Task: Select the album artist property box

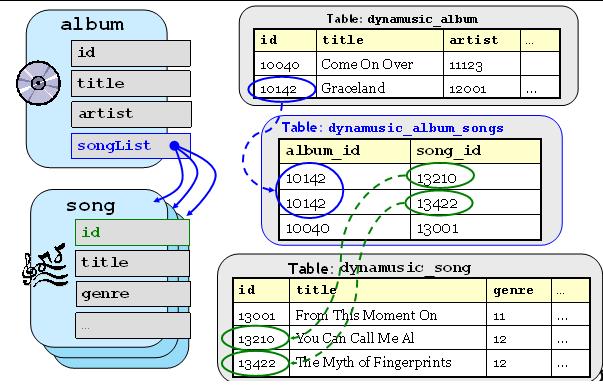Action: tap(131, 114)
